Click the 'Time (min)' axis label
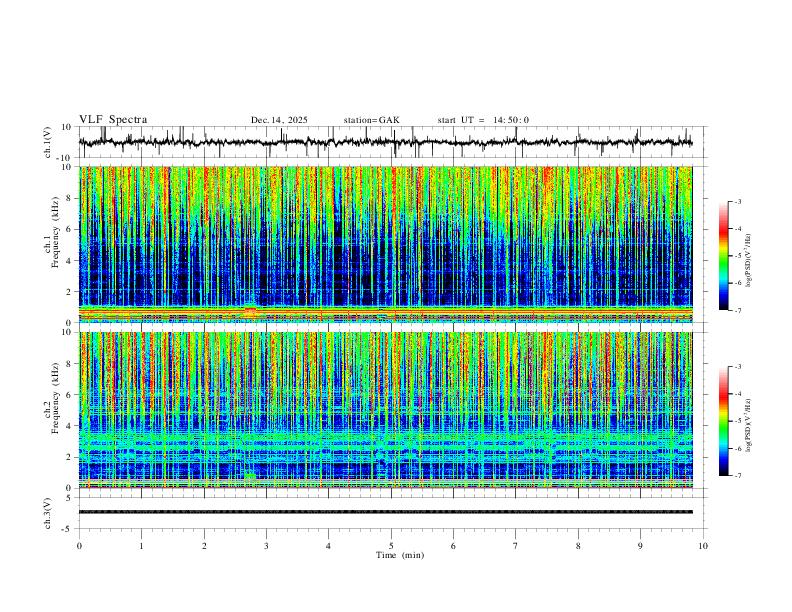Screen dimensions: 792x612 [x=400, y=555]
